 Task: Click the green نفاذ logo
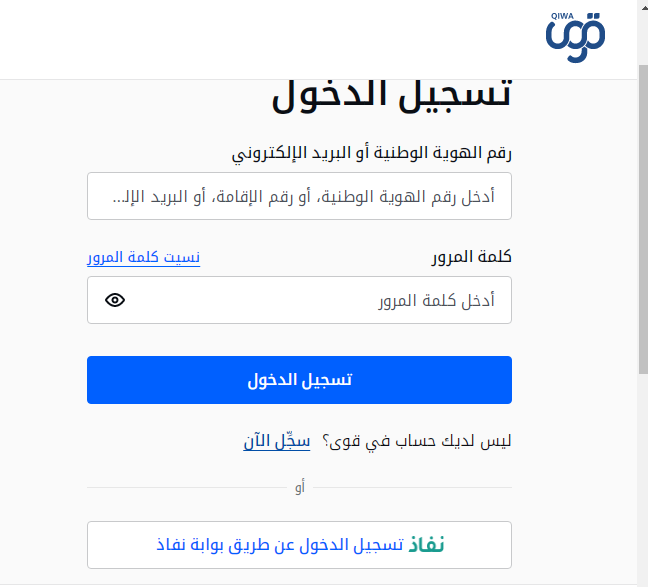click(x=427, y=545)
